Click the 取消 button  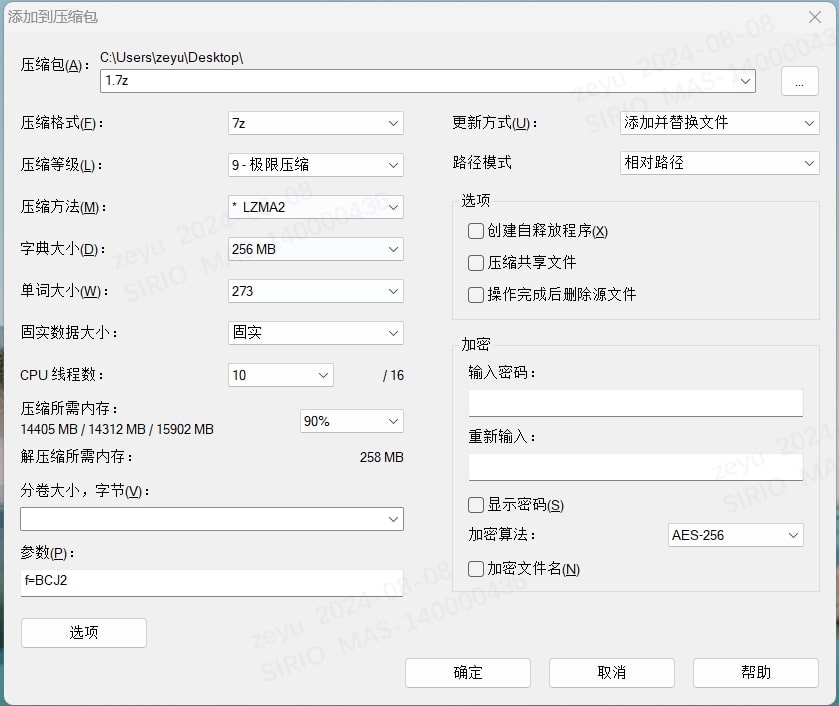[x=612, y=673]
